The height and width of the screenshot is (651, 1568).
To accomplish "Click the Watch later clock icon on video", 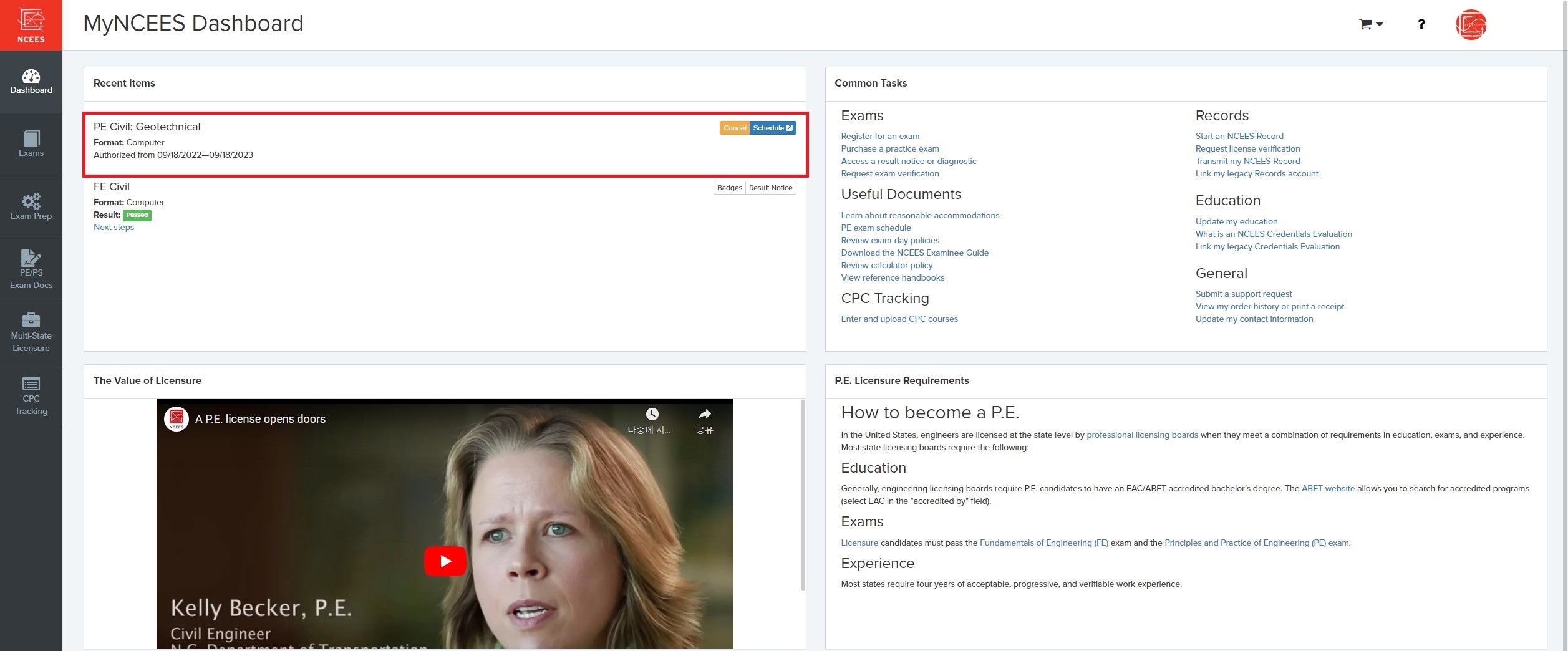I will coord(651,415).
